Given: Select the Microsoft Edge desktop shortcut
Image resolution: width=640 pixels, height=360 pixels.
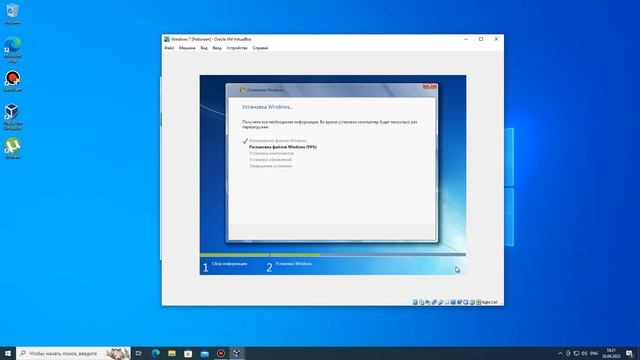Looking at the screenshot, I should [x=13, y=49].
